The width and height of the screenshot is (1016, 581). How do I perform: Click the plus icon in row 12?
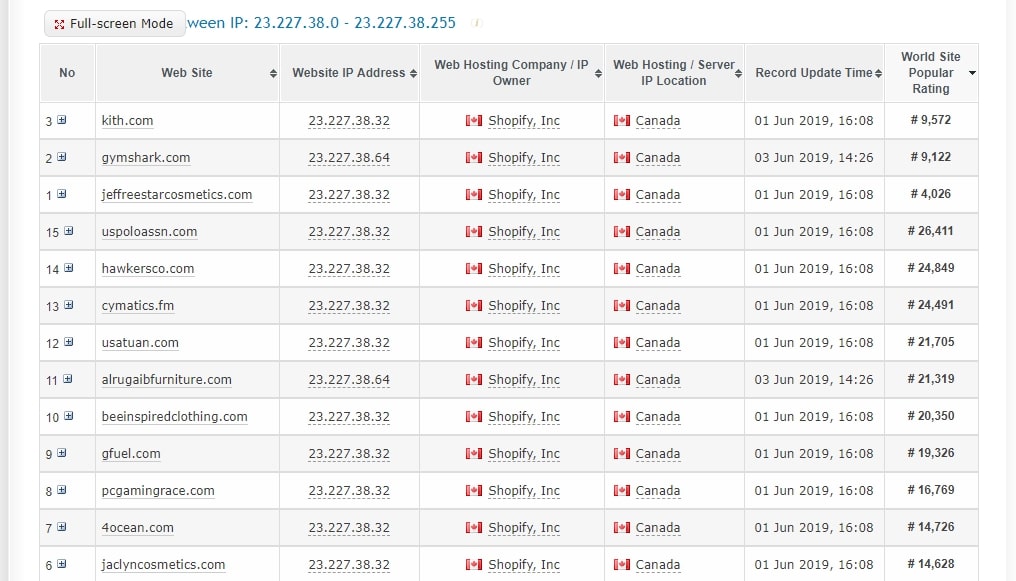tap(68, 342)
